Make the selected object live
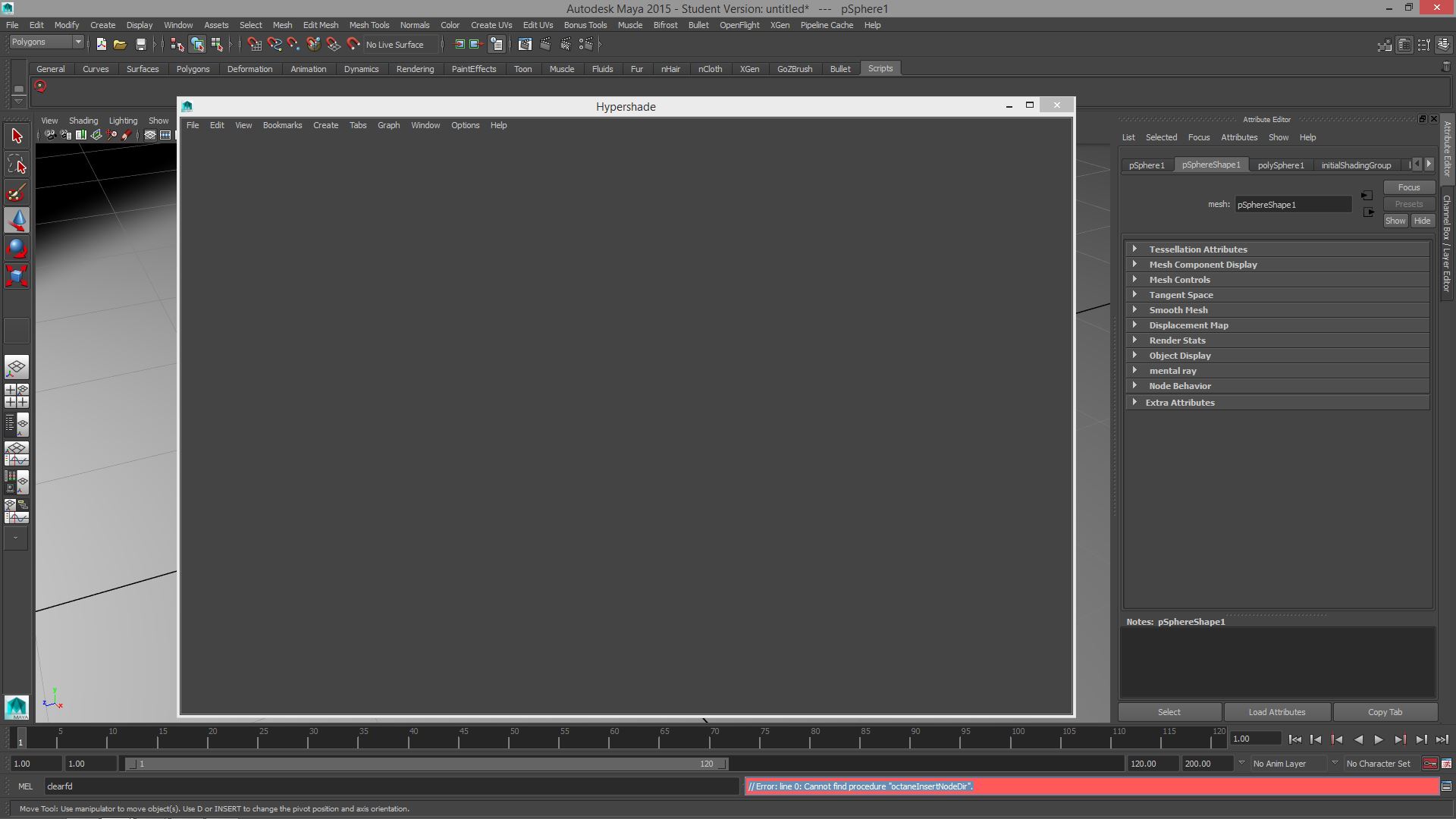This screenshot has height=819, width=1456. pyautogui.click(x=353, y=45)
